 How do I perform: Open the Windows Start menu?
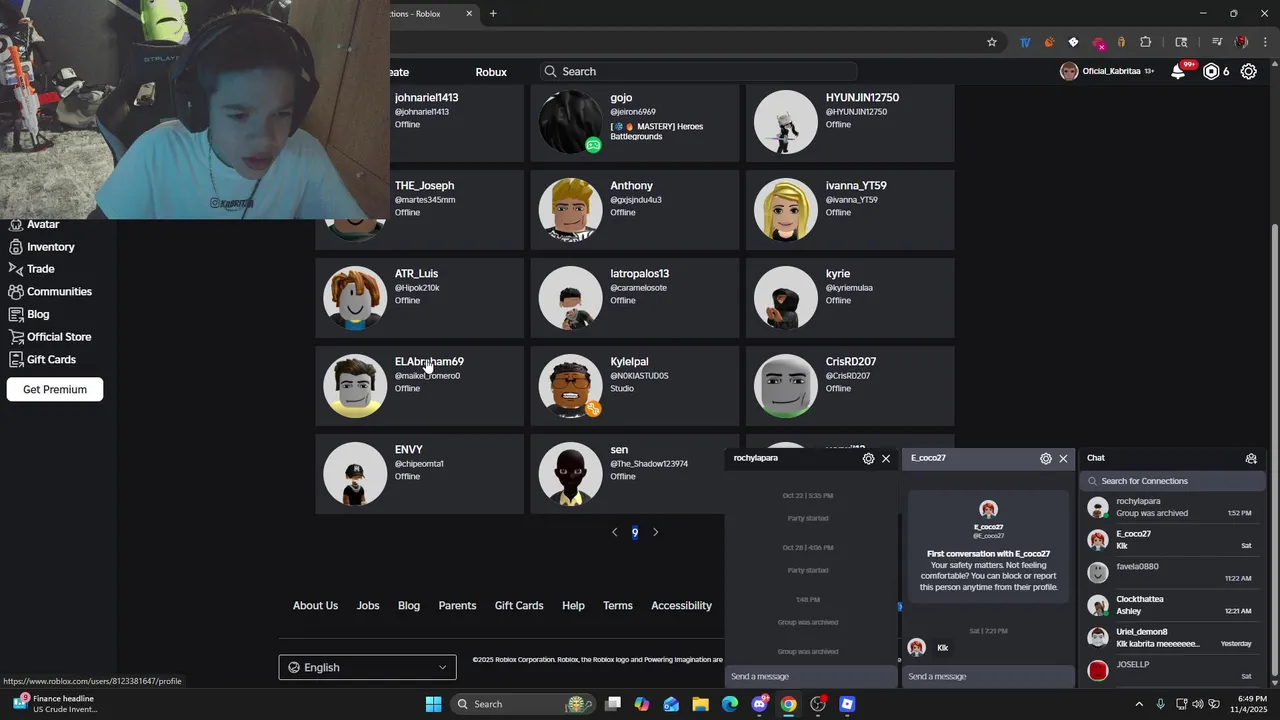tap(433, 704)
